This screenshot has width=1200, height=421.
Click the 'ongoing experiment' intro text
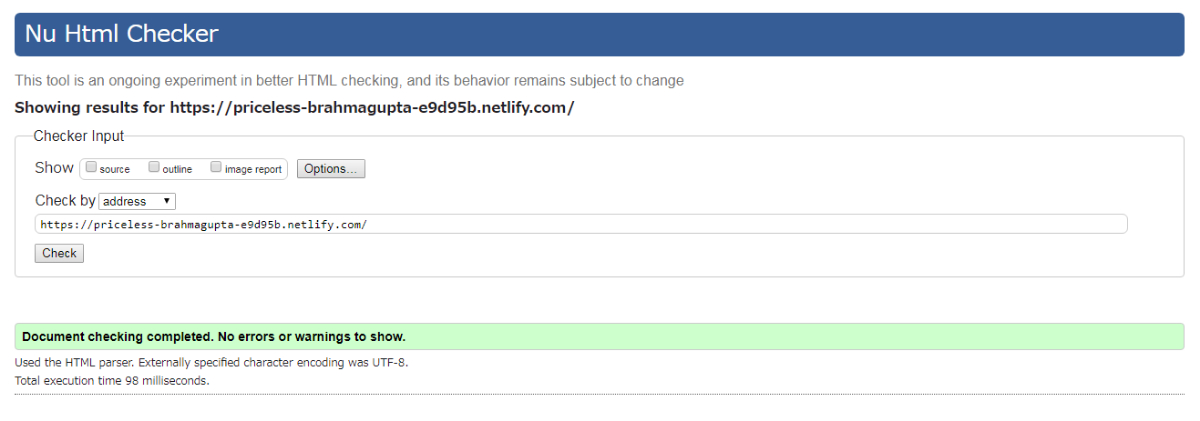349,80
